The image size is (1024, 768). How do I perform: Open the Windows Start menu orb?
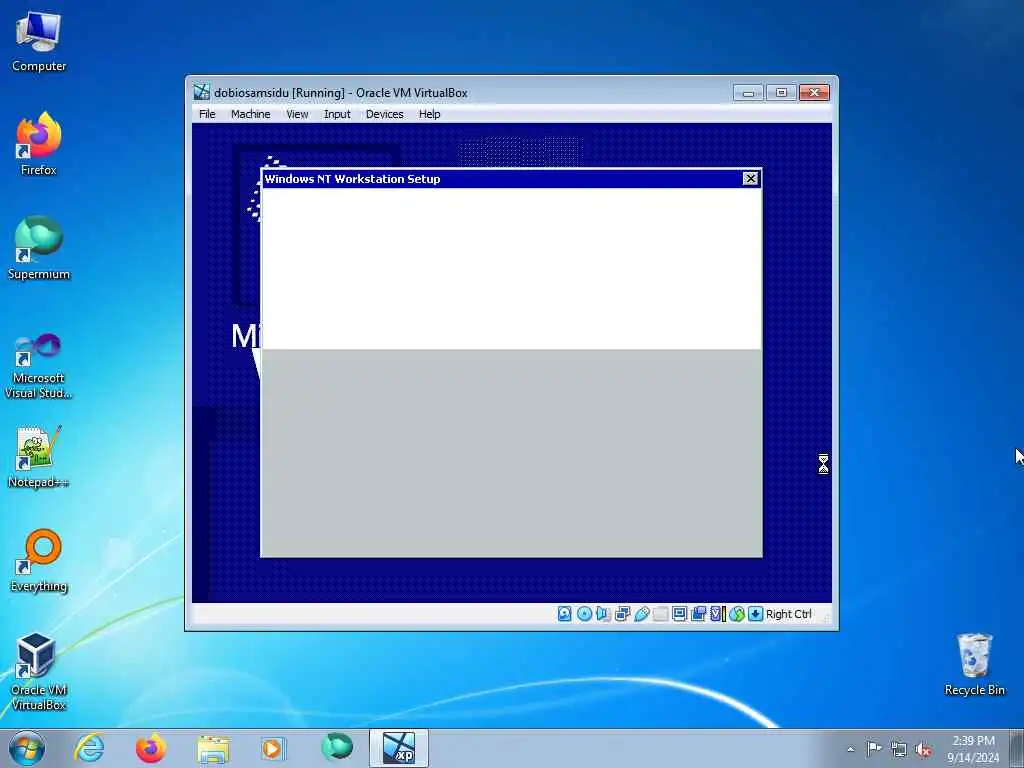27,748
